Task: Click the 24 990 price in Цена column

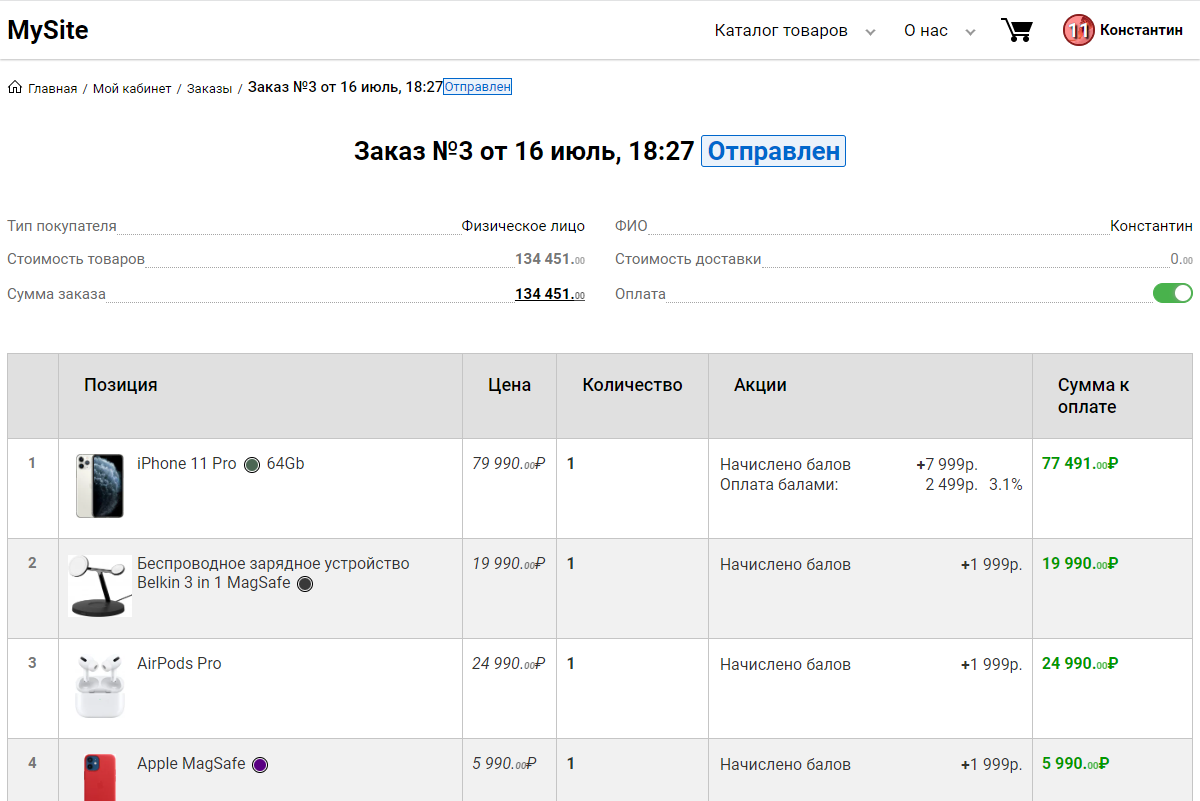Action: click(x=509, y=663)
